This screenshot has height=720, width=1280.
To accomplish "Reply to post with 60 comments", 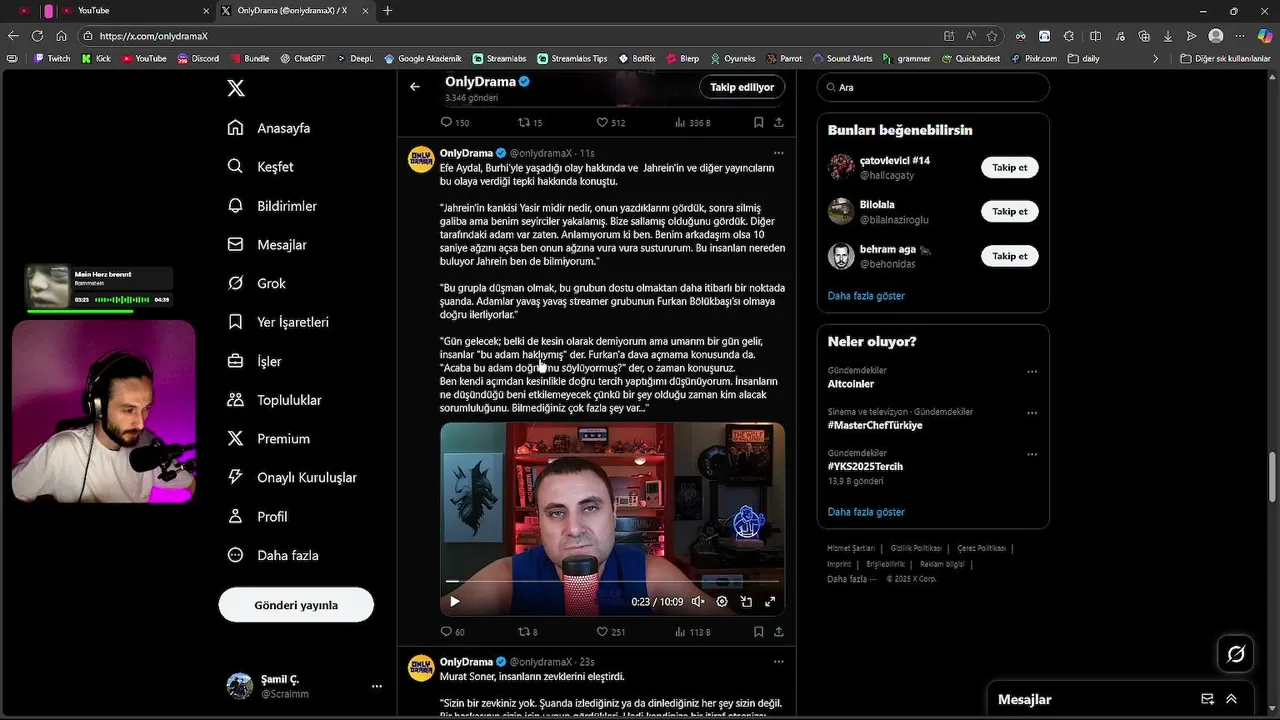I will click(453, 632).
